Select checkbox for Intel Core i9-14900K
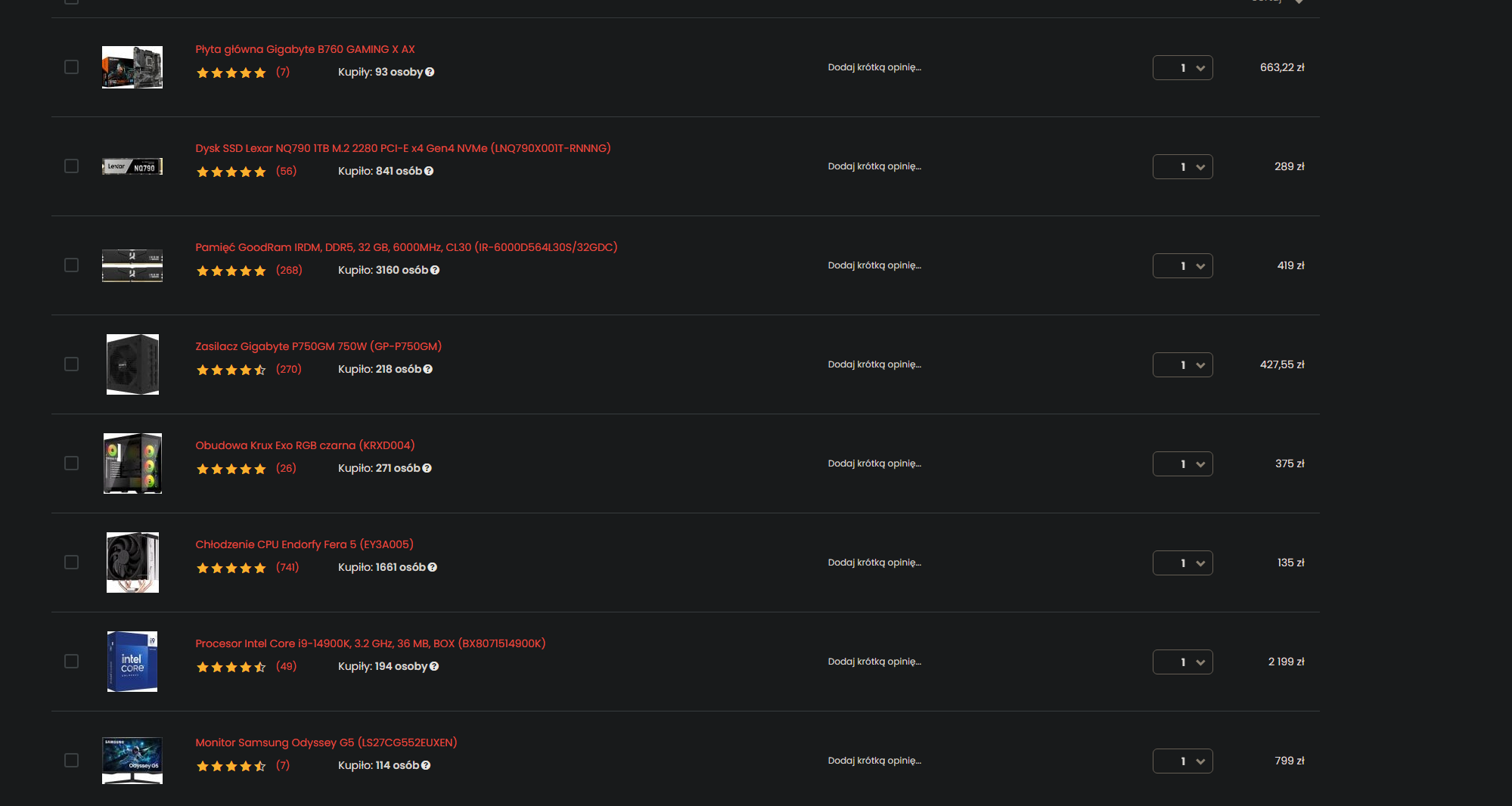Screen dimensions: 1512x806 pyautogui.click(x=72, y=662)
